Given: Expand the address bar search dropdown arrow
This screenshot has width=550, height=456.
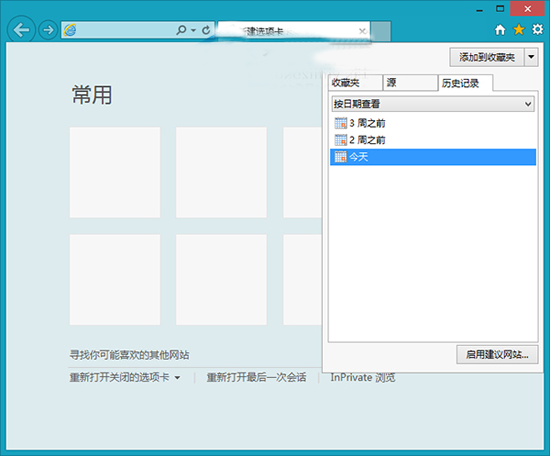Looking at the screenshot, I should [193, 31].
